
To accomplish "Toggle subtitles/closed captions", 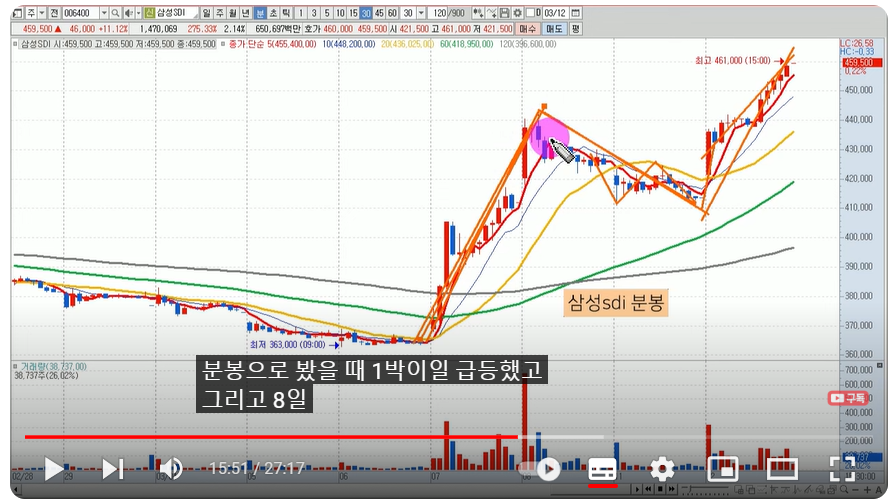I will (x=602, y=469).
